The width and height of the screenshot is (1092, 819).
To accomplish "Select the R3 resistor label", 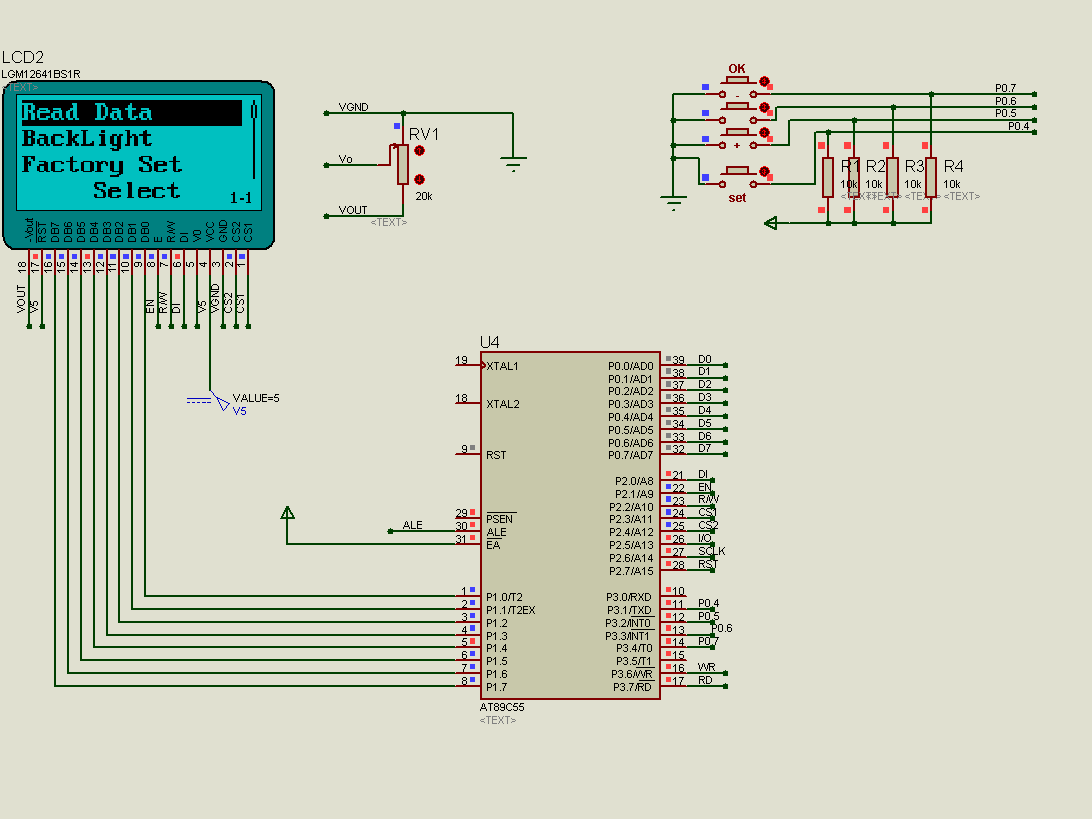I will coord(914,166).
